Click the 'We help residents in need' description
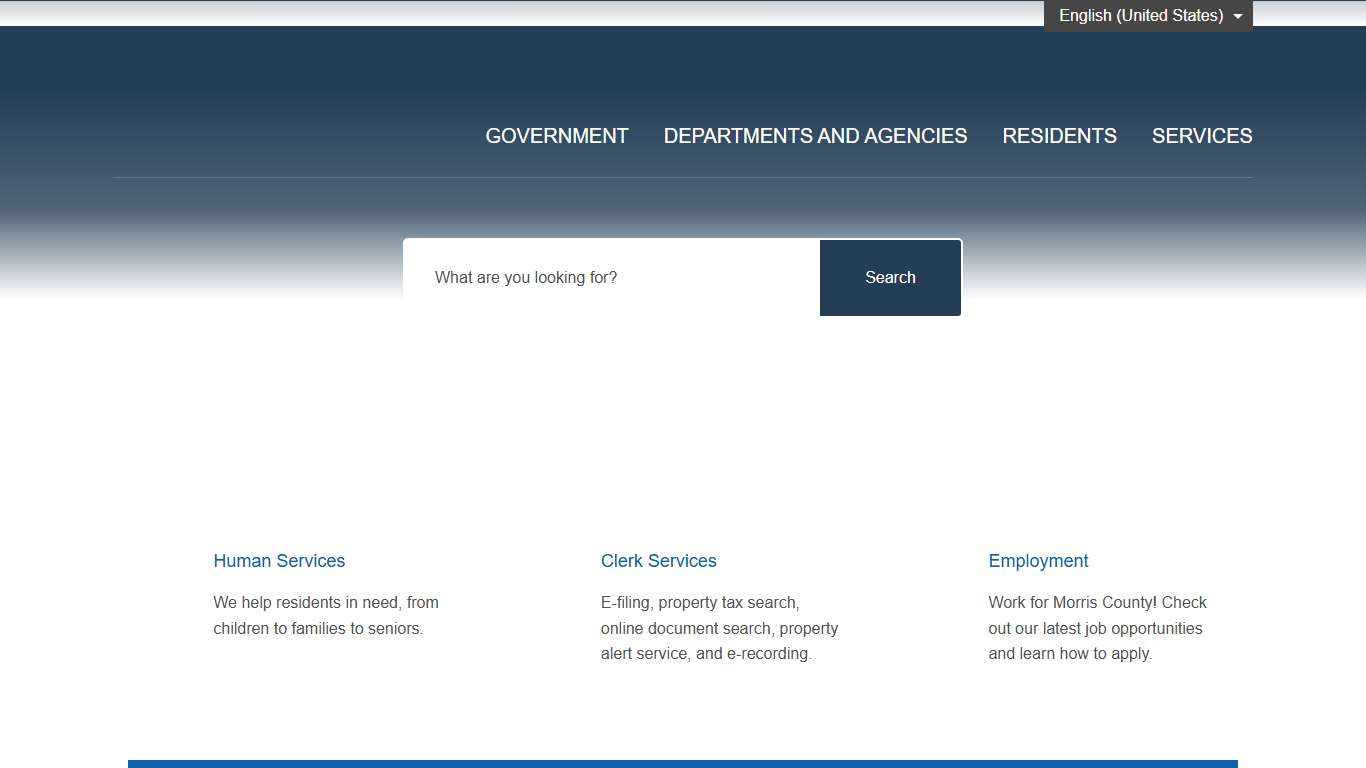 326,615
